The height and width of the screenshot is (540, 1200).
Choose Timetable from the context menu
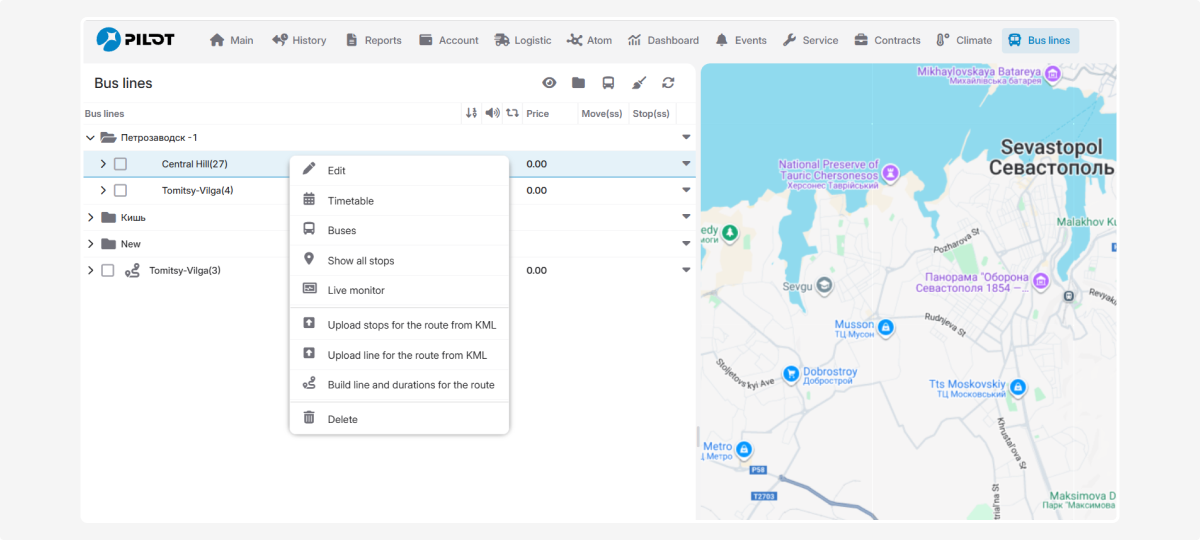pyautogui.click(x=350, y=201)
